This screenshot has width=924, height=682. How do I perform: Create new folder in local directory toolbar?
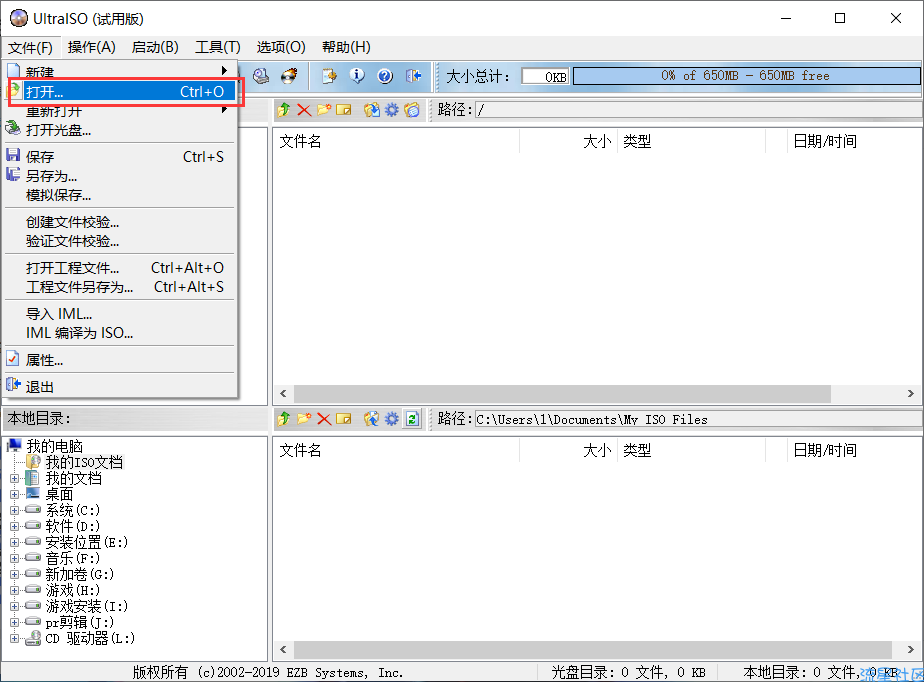[304, 419]
